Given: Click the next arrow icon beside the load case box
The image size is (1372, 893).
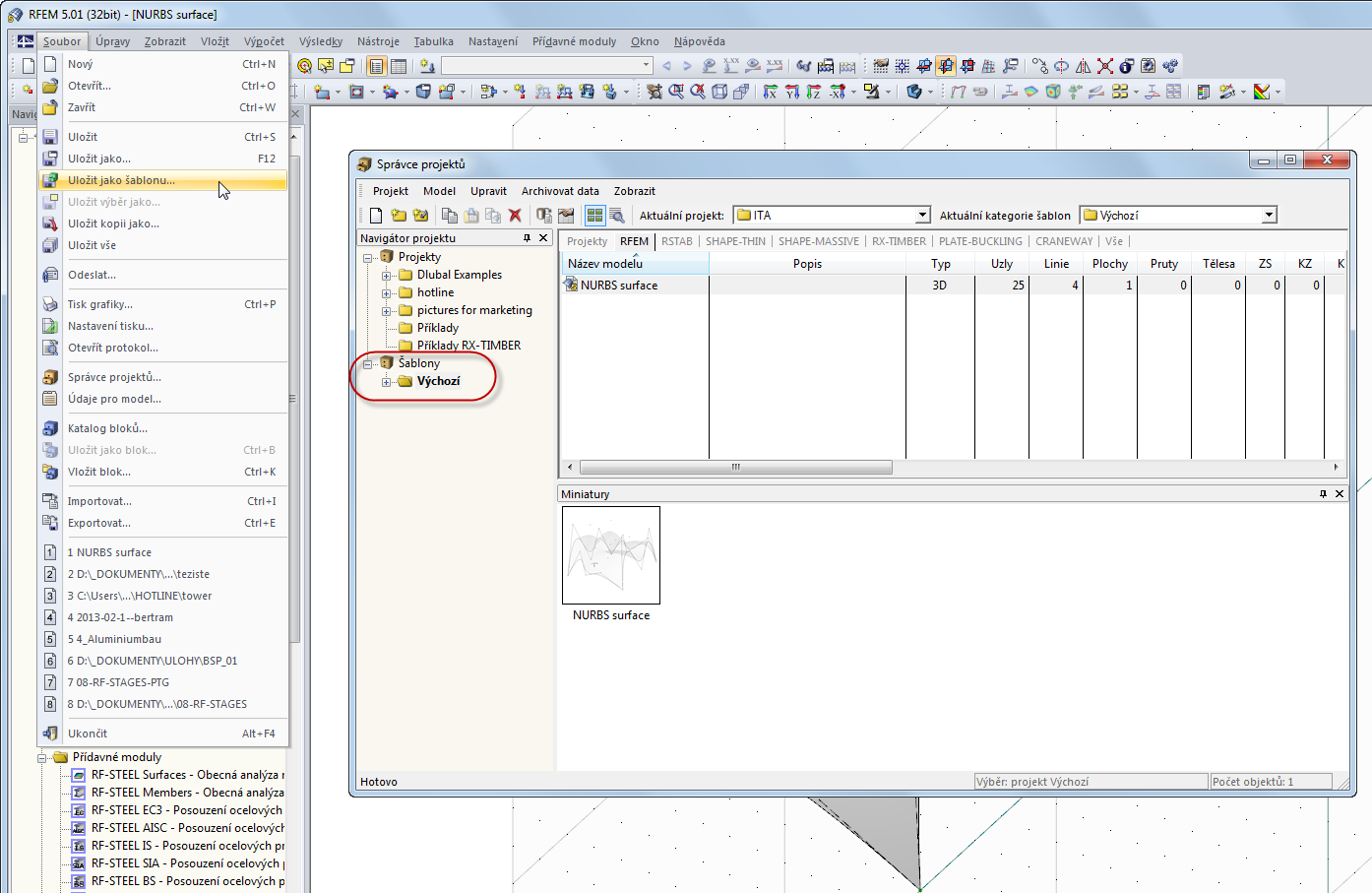Looking at the screenshot, I should (x=687, y=66).
